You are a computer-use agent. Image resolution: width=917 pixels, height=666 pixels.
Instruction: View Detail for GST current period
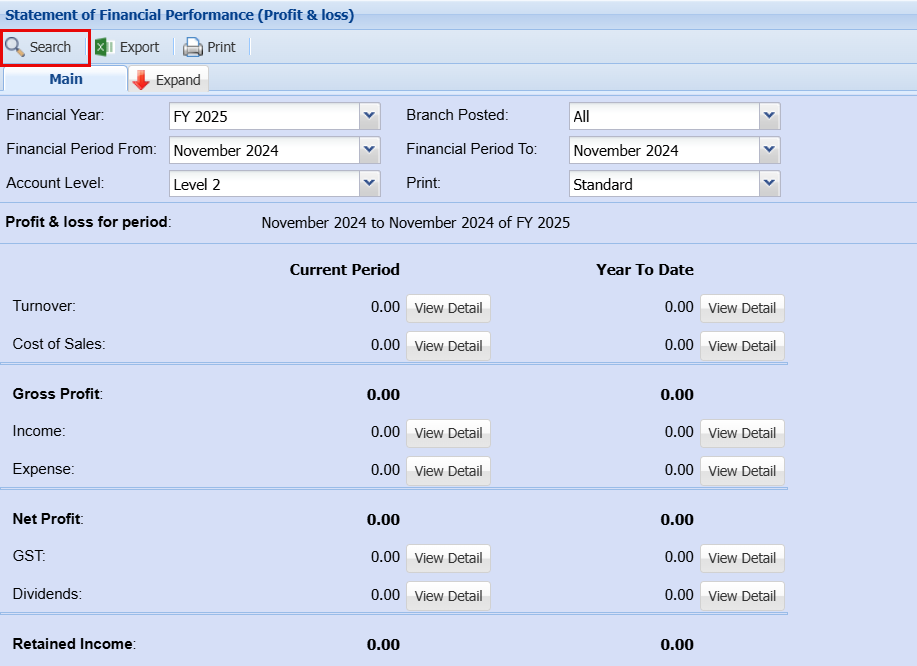(448, 558)
